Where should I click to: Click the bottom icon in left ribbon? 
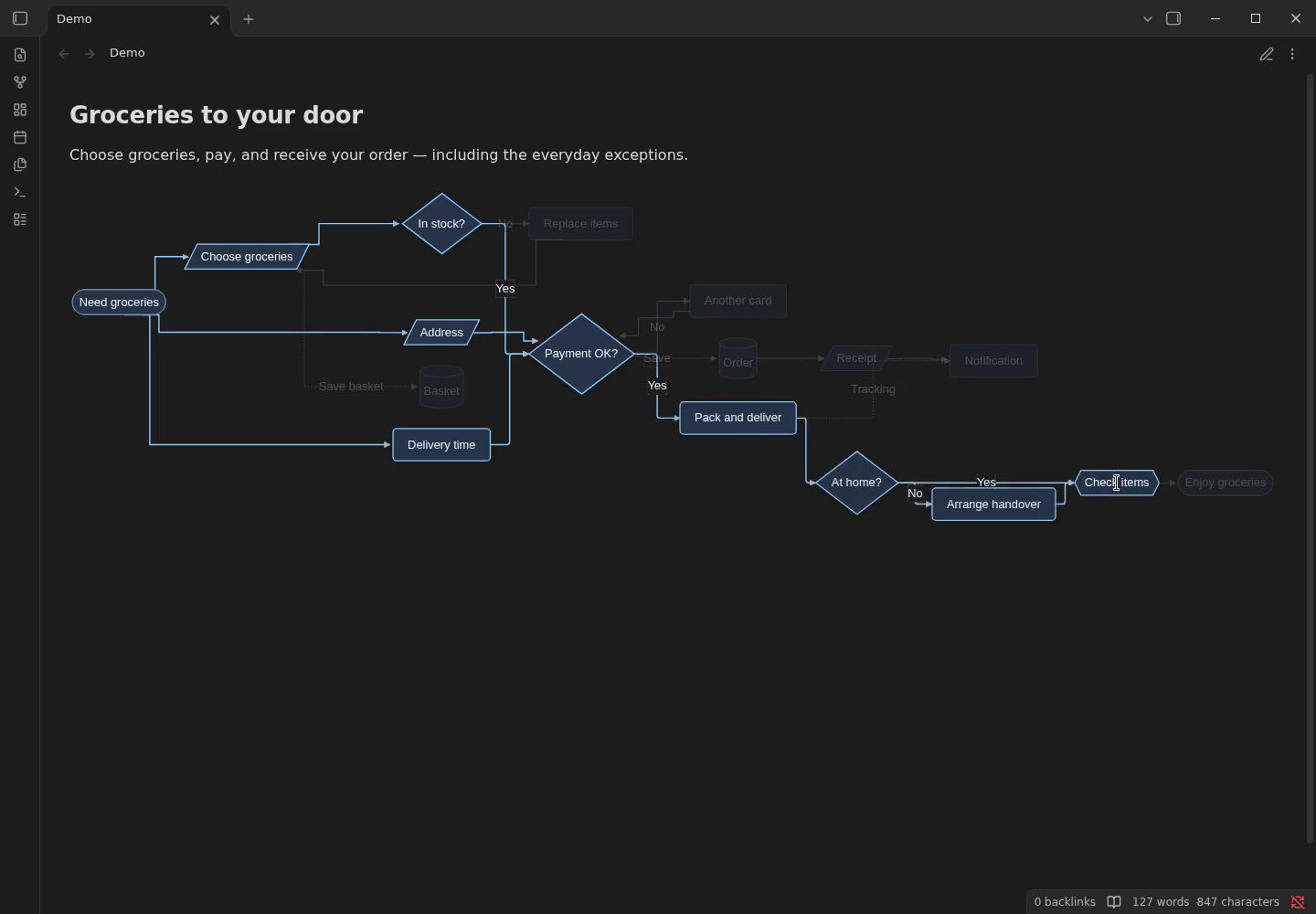tap(20, 219)
